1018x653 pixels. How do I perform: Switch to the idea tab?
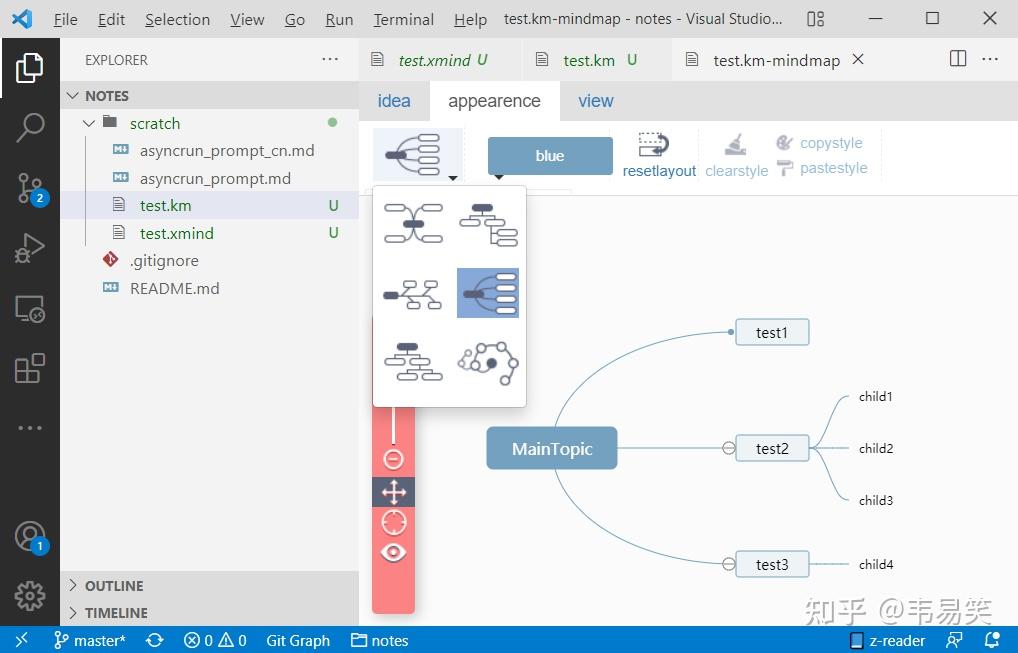point(394,101)
